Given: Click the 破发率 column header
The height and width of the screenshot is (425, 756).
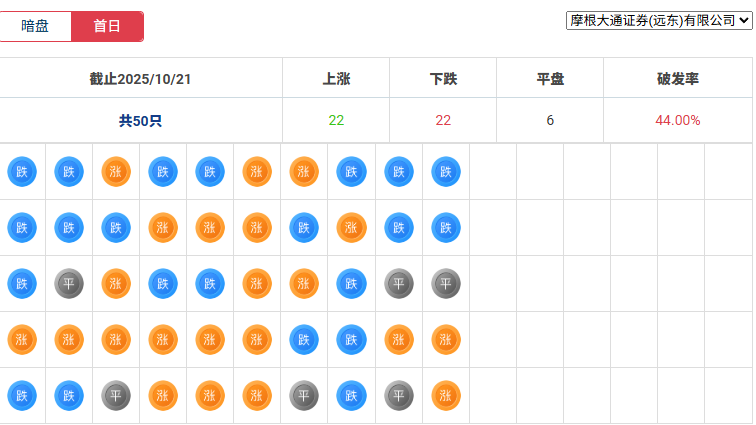Looking at the screenshot, I should [677, 78].
